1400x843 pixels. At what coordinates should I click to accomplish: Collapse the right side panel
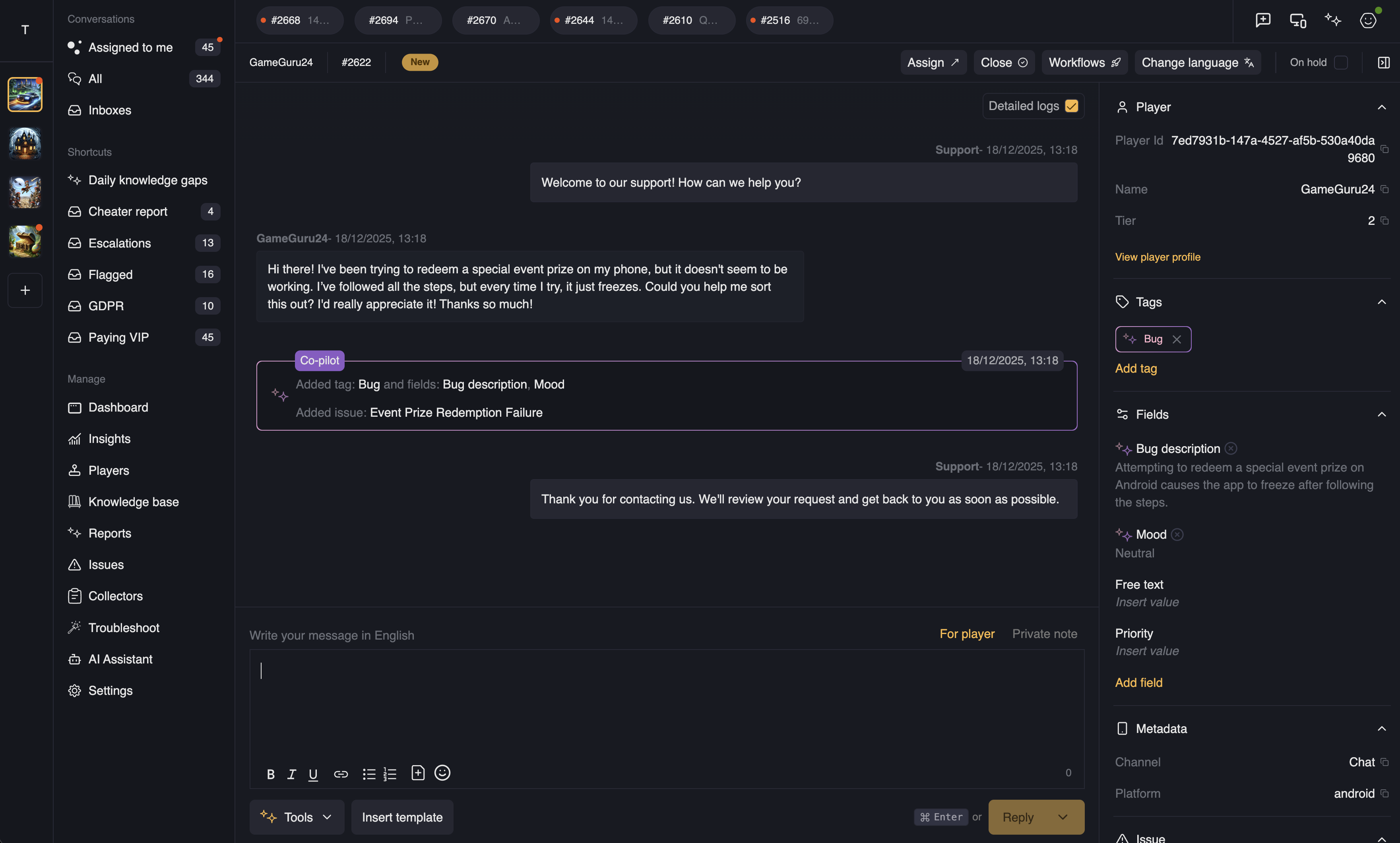[x=1384, y=62]
